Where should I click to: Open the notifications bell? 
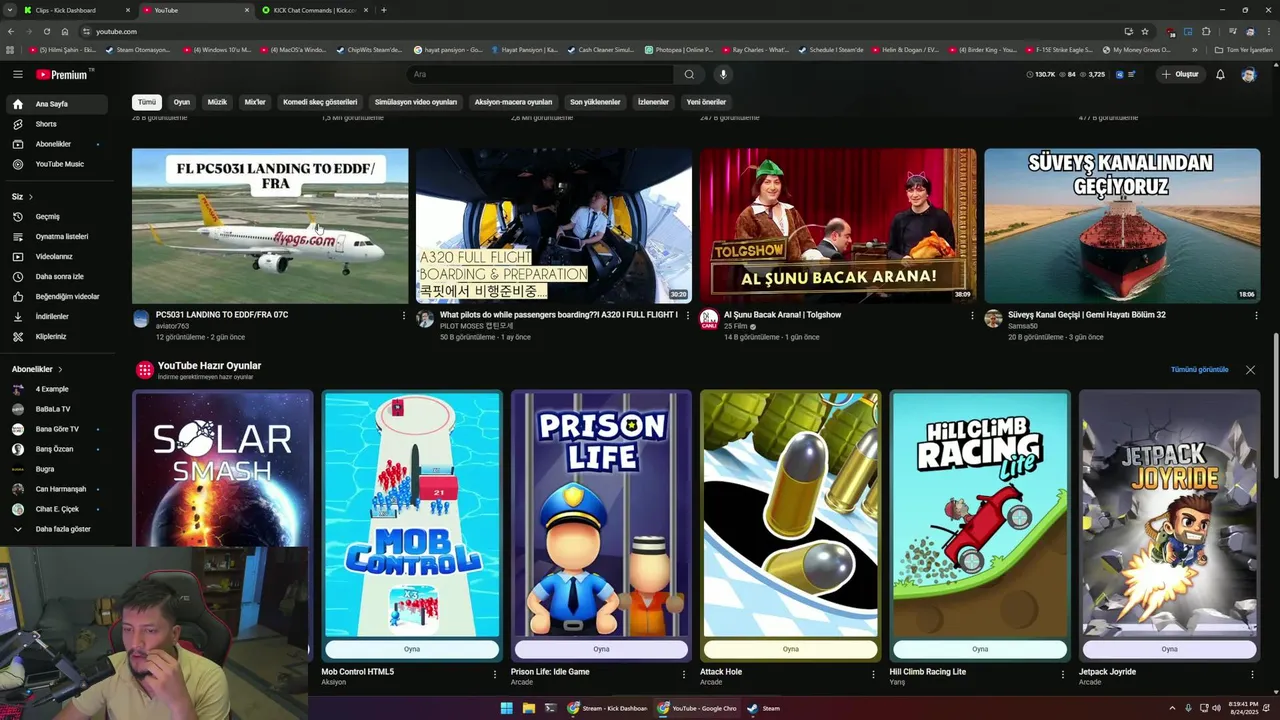(x=1220, y=74)
